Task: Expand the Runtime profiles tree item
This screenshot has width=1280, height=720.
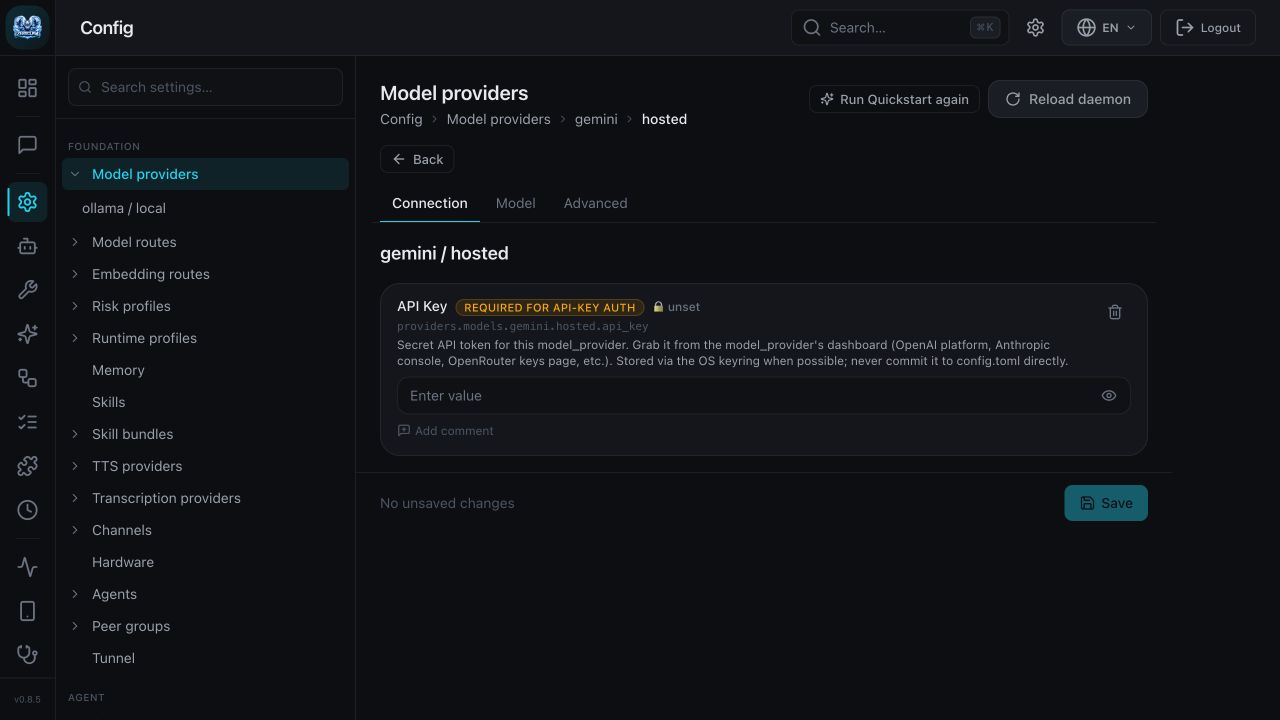Action: point(75,338)
